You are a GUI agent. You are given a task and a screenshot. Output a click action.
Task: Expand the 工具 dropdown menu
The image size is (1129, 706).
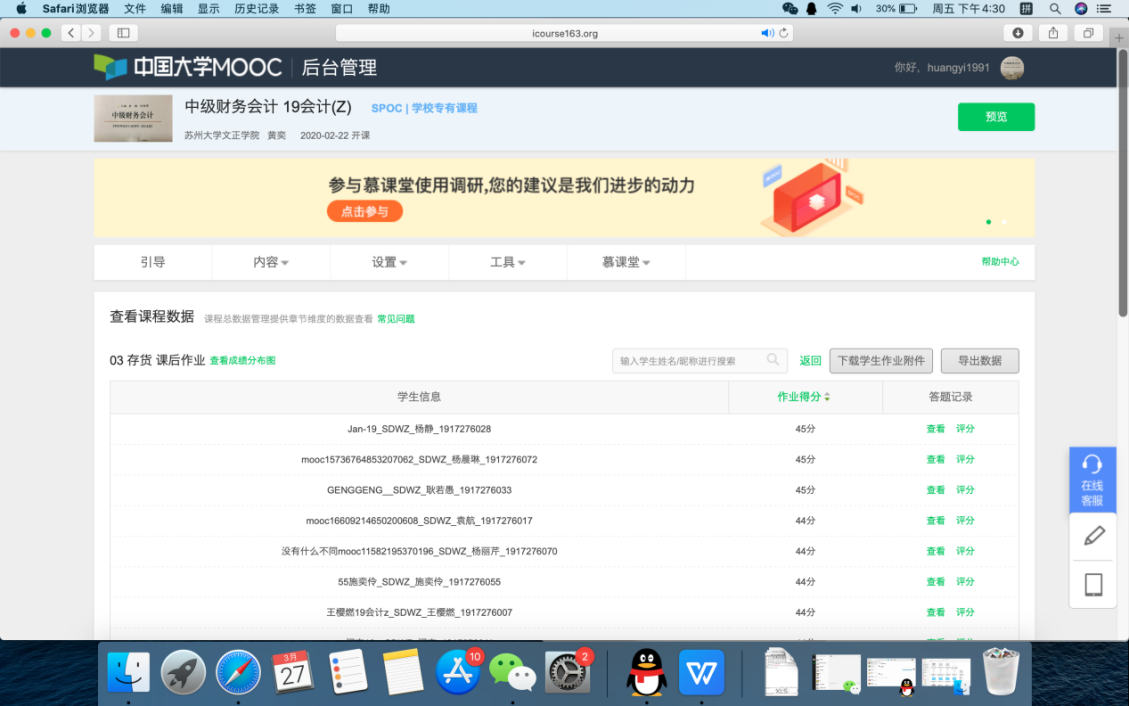click(507, 262)
